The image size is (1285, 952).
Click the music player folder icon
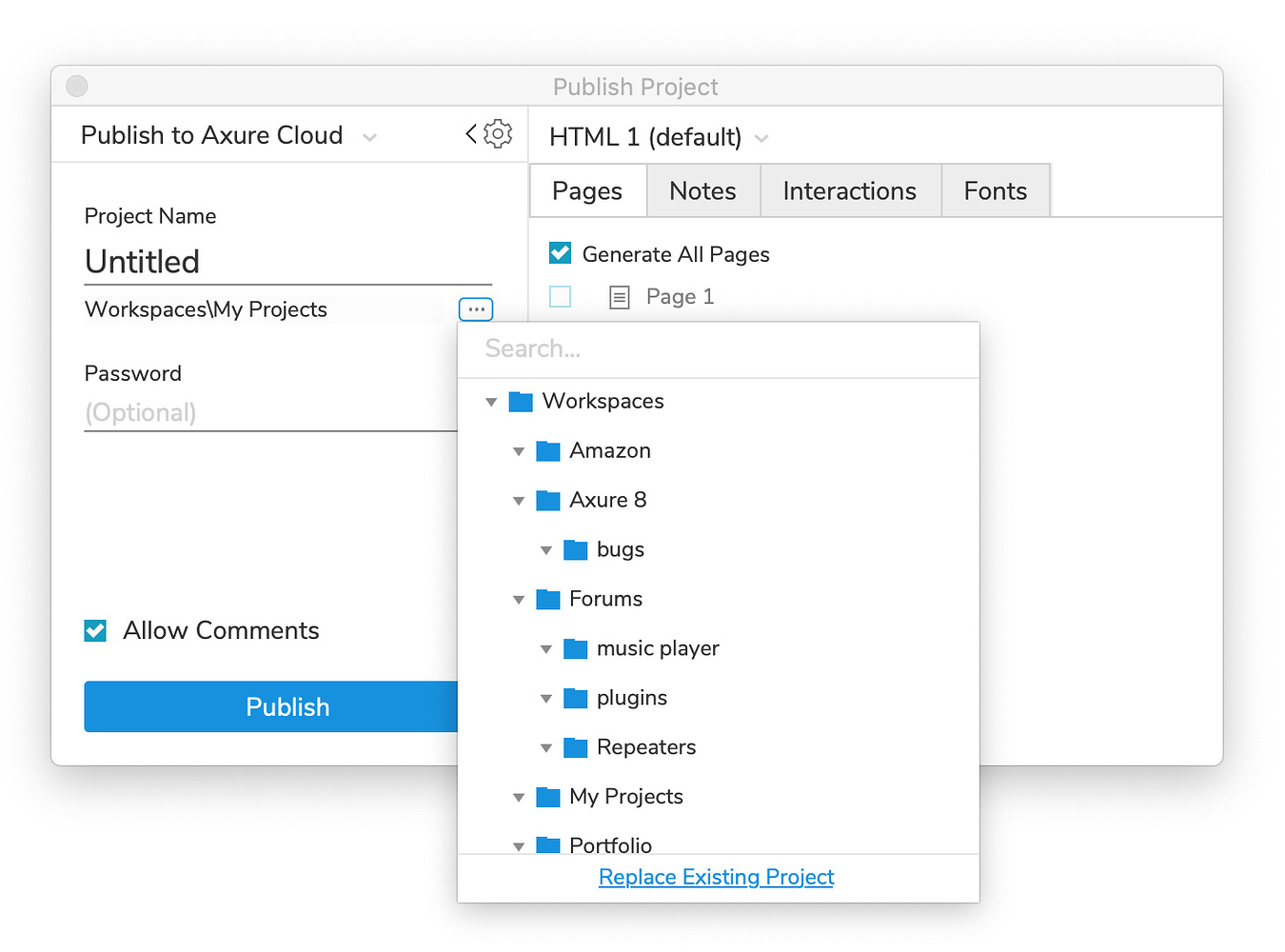tap(576, 648)
